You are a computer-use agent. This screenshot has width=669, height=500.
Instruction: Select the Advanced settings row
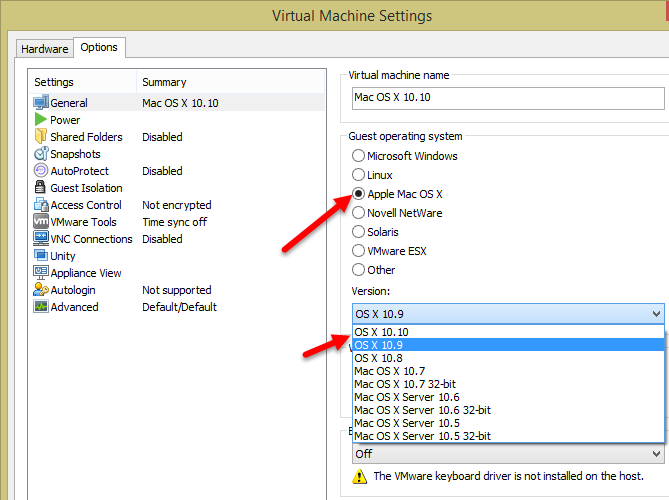pyautogui.click(x=75, y=307)
